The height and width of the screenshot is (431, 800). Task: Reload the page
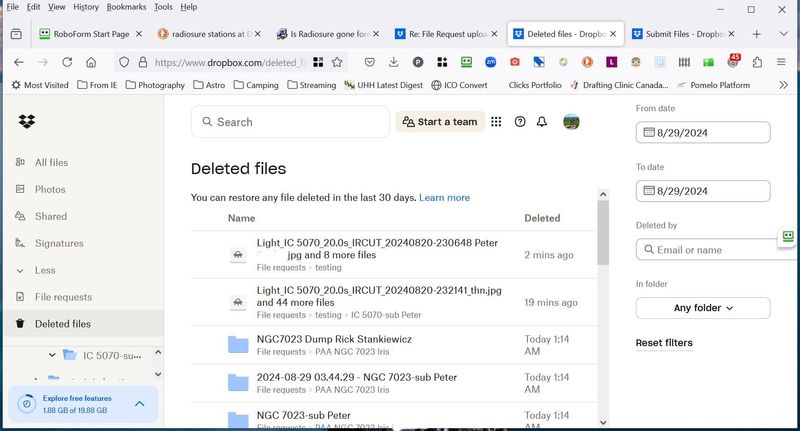click(67, 62)
